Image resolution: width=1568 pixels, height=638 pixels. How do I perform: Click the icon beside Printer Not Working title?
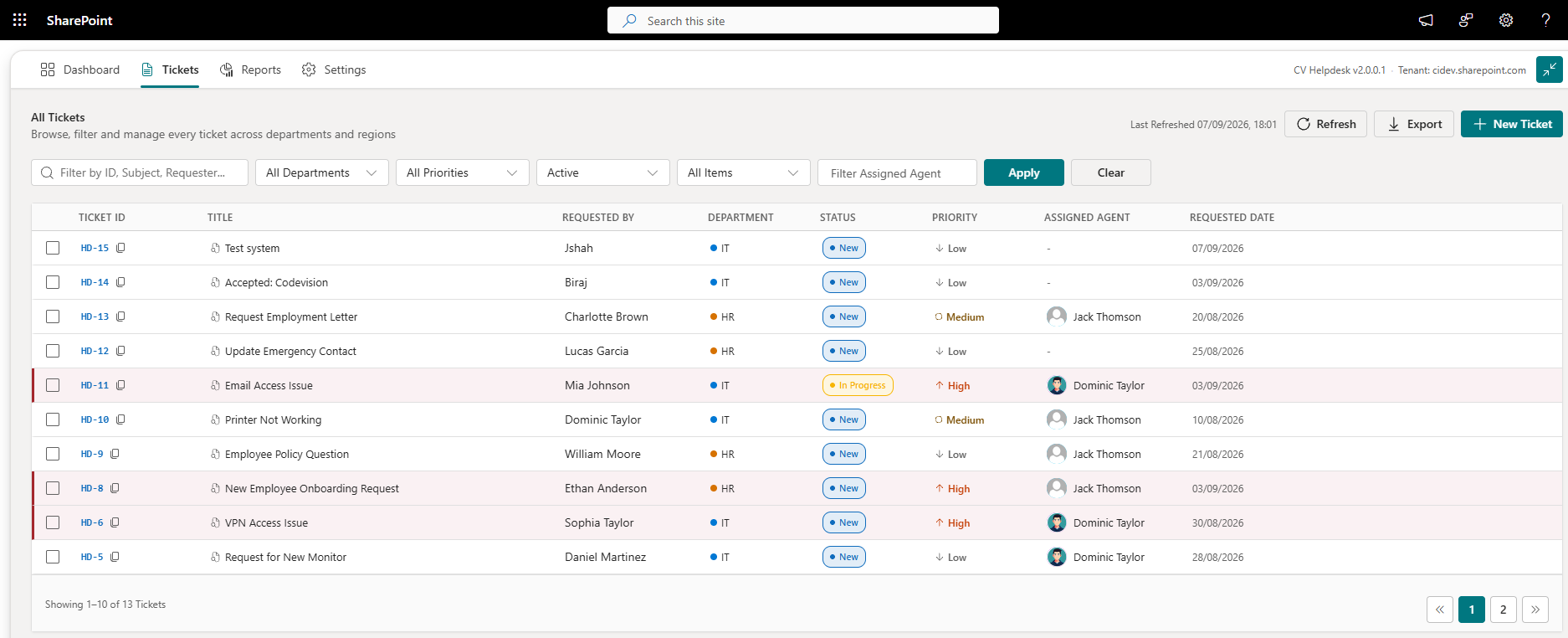[x=215, y=419]
